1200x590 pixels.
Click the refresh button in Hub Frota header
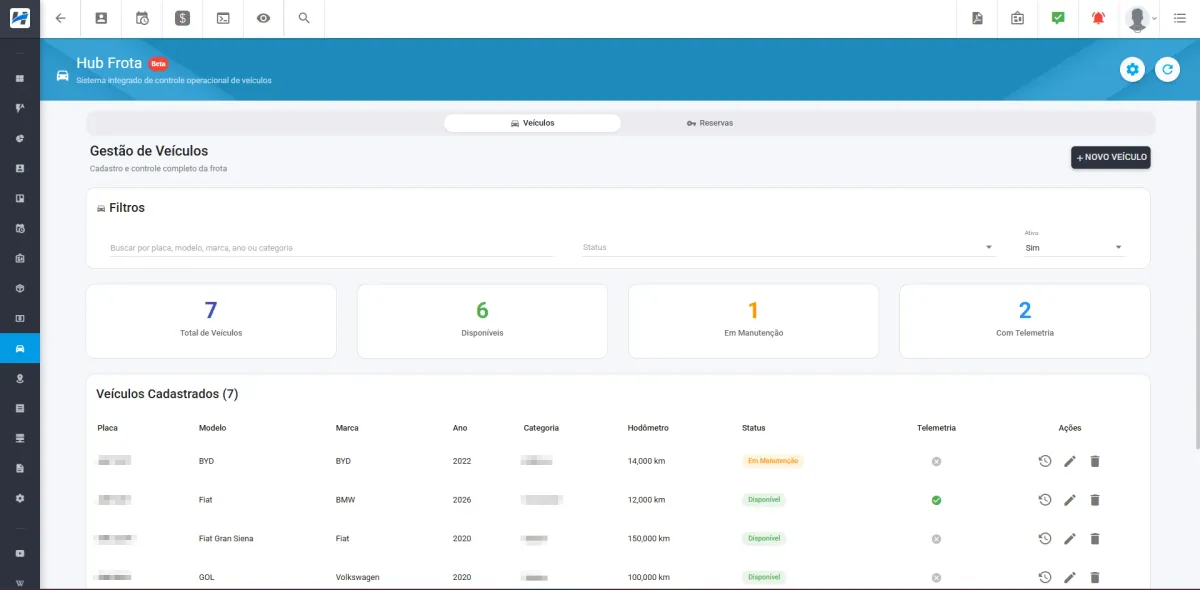pos(1167,69)
